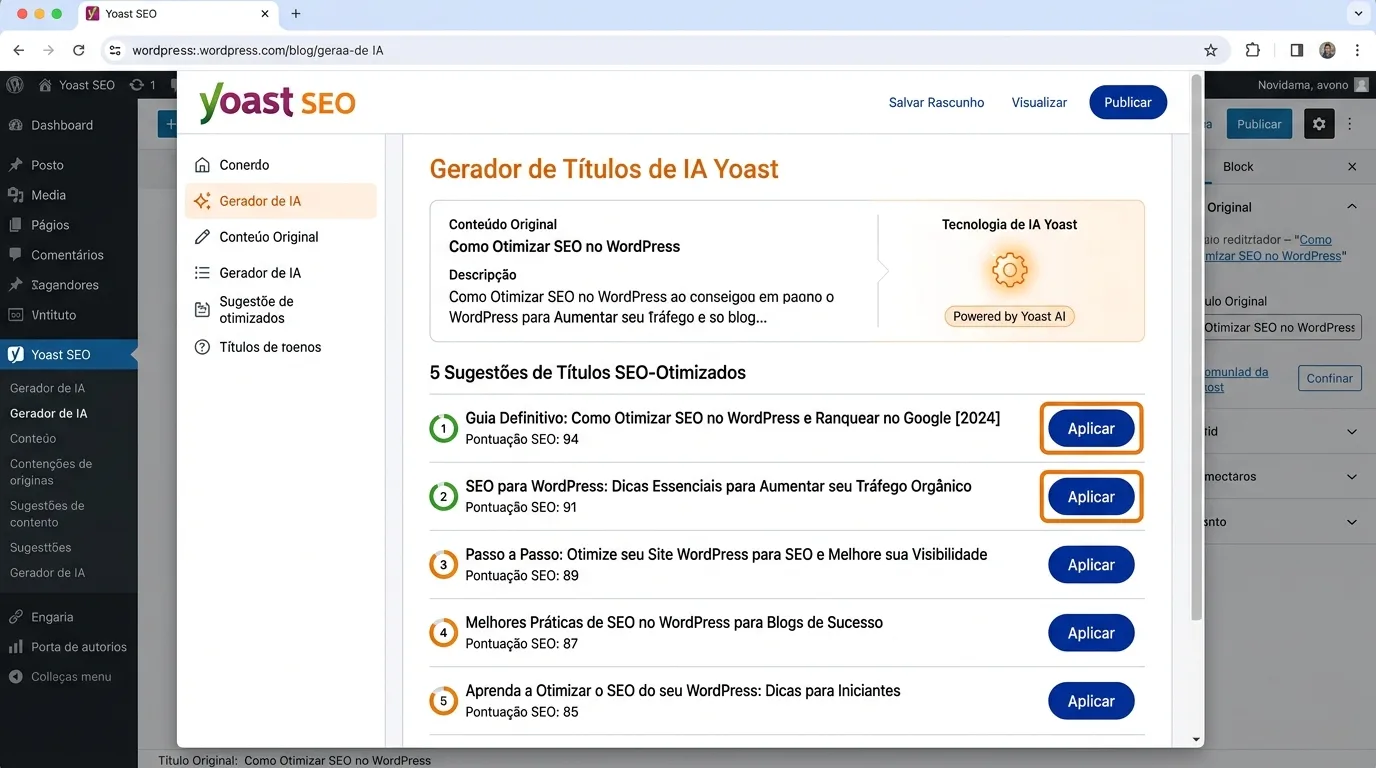This screenshot has width=1376, height=768.
Task: Click the home icon beside Yoast SEO
Action: click(45, 85)
